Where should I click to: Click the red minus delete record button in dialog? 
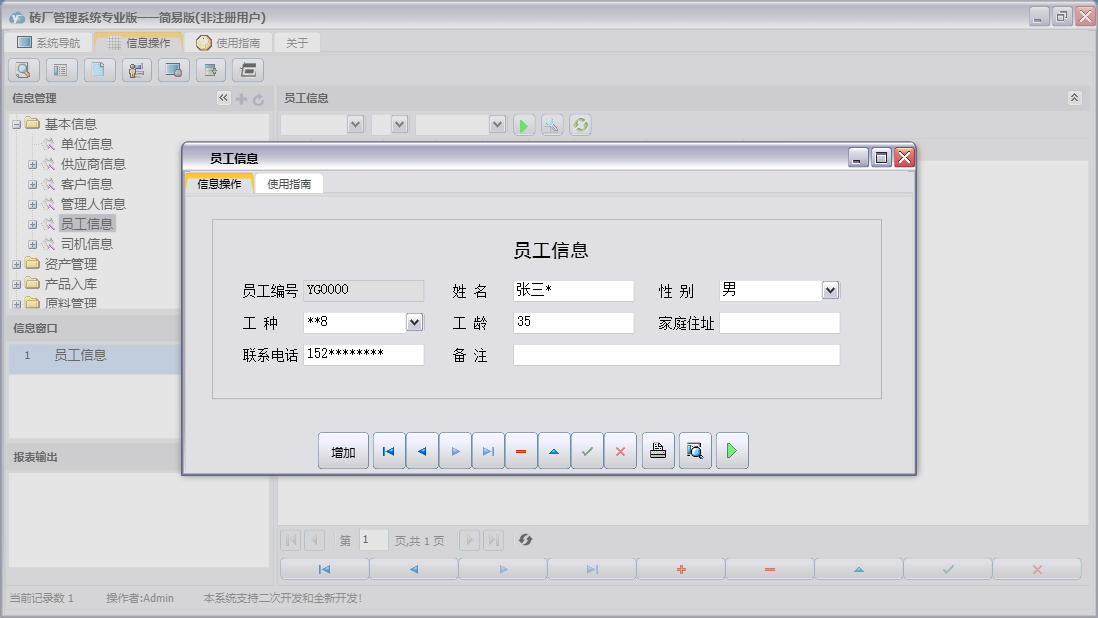[x=520, y=451]
